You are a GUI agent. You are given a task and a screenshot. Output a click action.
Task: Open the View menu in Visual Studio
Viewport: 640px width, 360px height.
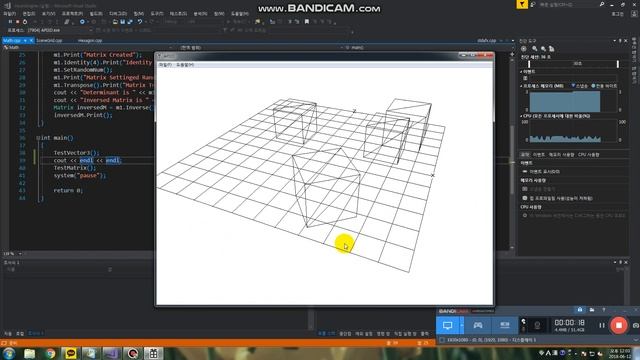pos(48,13)
